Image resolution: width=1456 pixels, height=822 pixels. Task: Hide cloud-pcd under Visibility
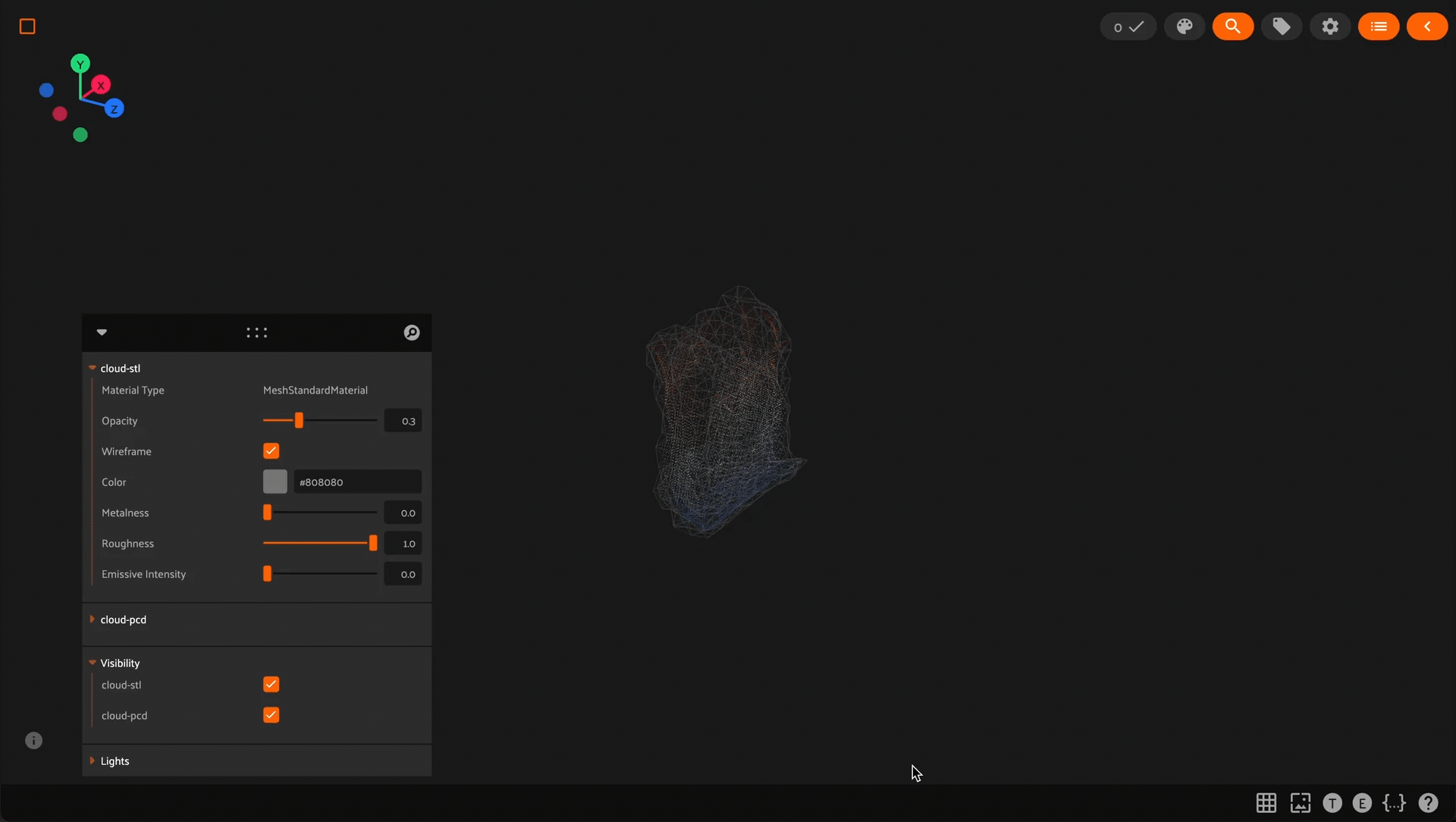[x=271, y=714]
